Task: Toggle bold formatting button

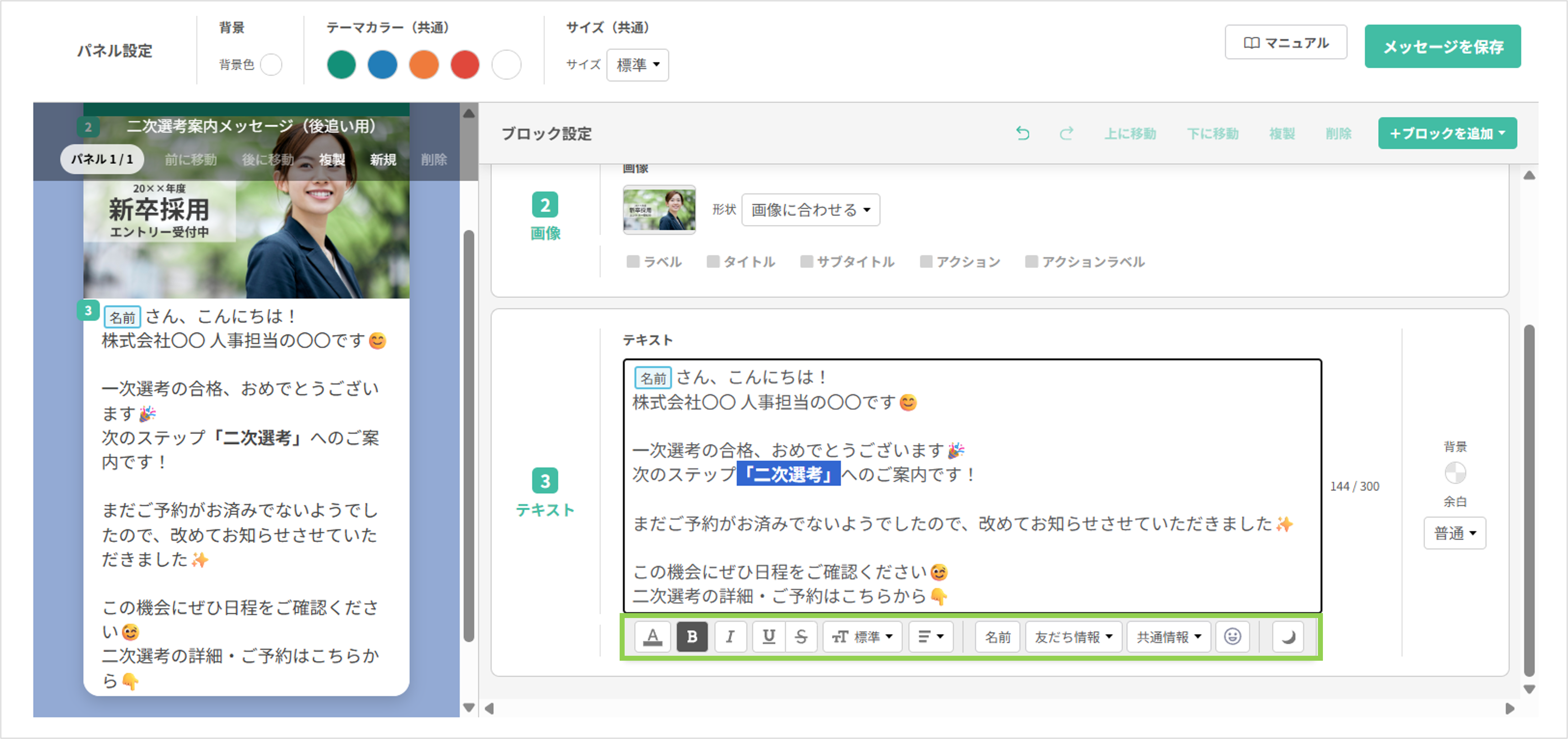Action: click(692, 637)
